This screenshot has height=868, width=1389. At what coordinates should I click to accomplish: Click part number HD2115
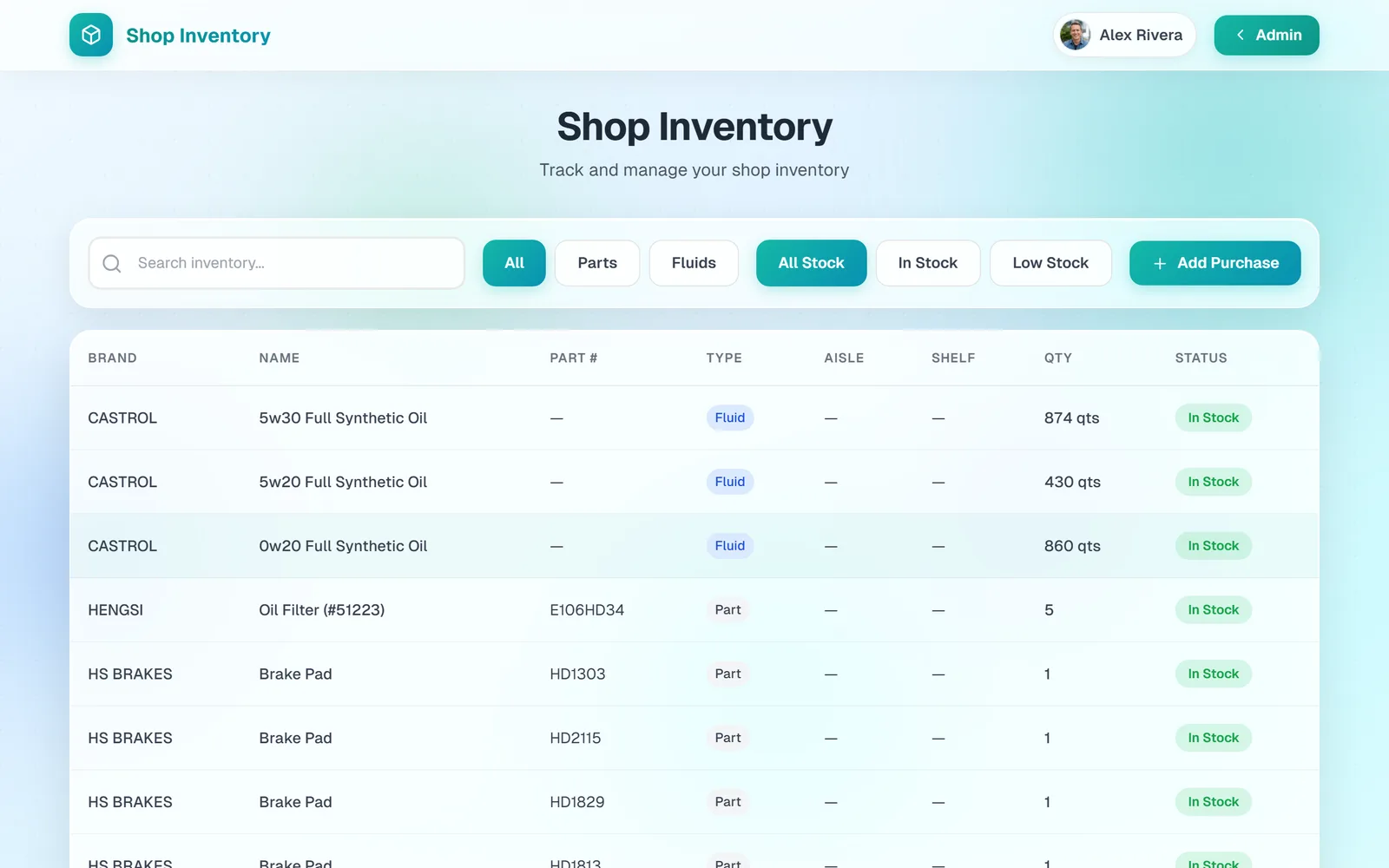point(575,738)
